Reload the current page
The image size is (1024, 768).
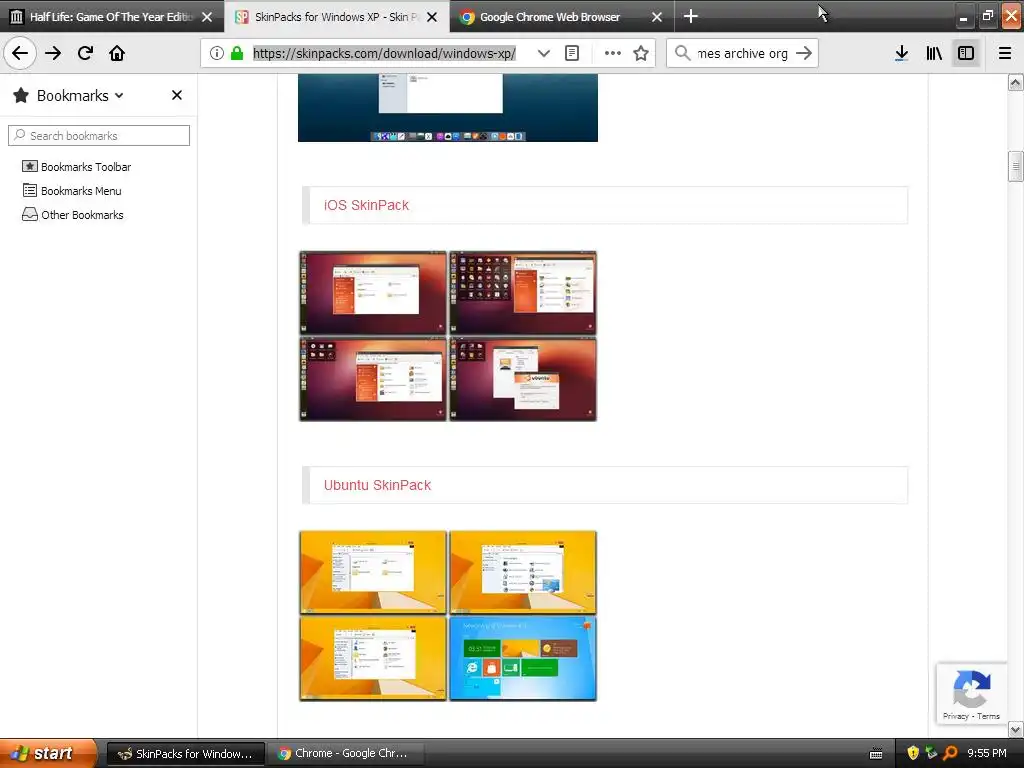point(85,53)
